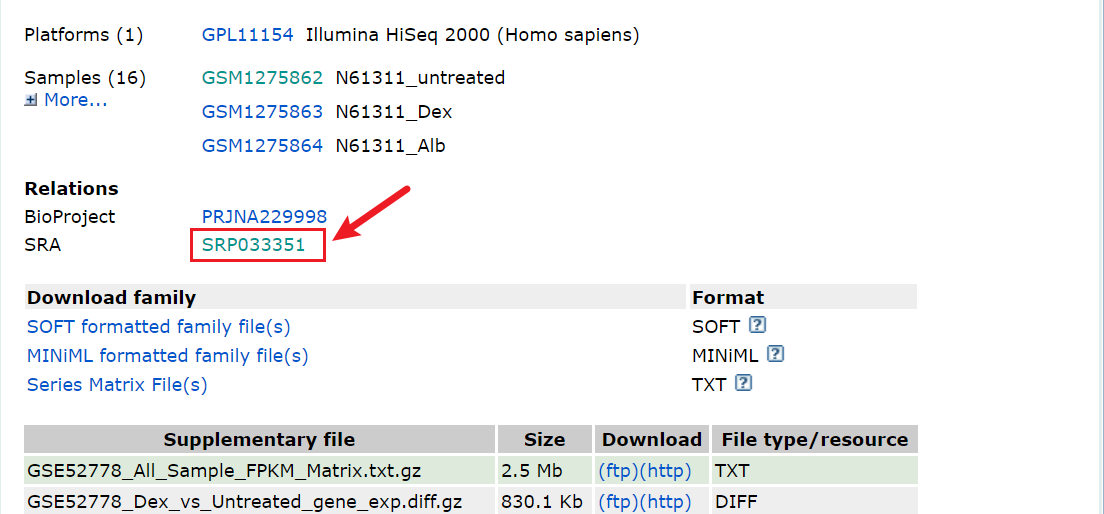Click the help icon next to TXT format

click(743, 383)
